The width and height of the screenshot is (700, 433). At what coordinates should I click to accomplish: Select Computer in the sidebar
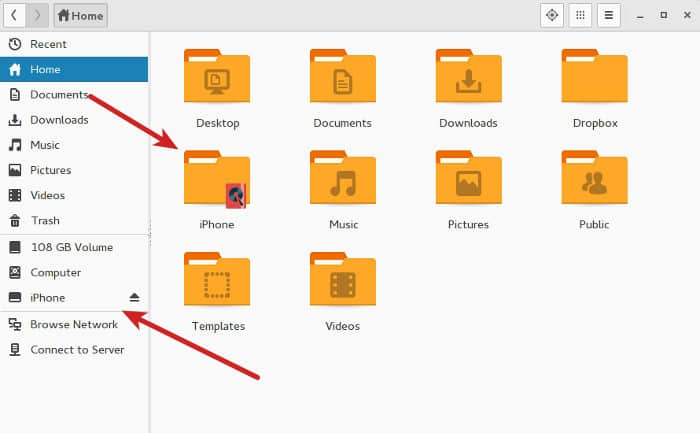coord(74,272)
